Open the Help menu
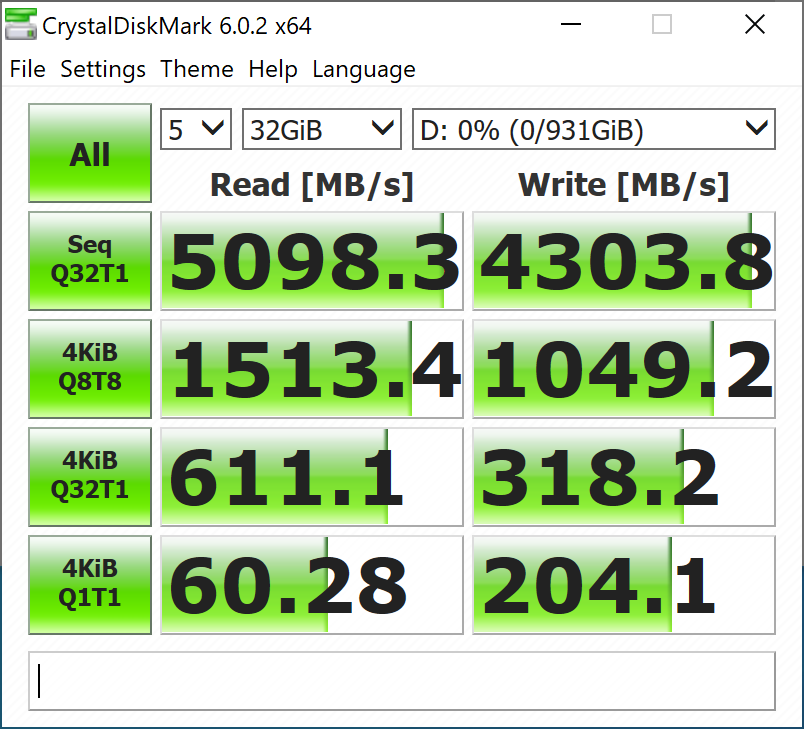The image size is (804, 729). click(x=273, y=69)
